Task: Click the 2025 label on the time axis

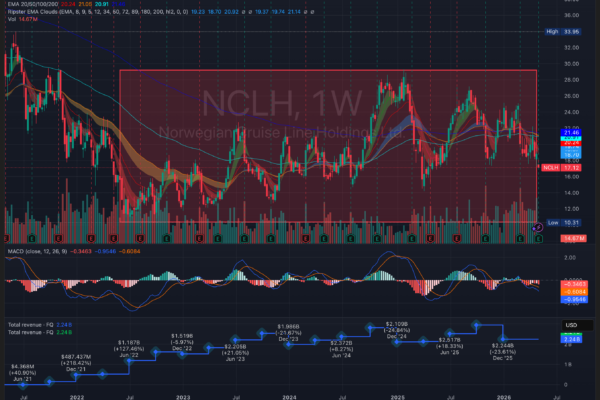Action: pyautogui.click(x=398, y=397)
